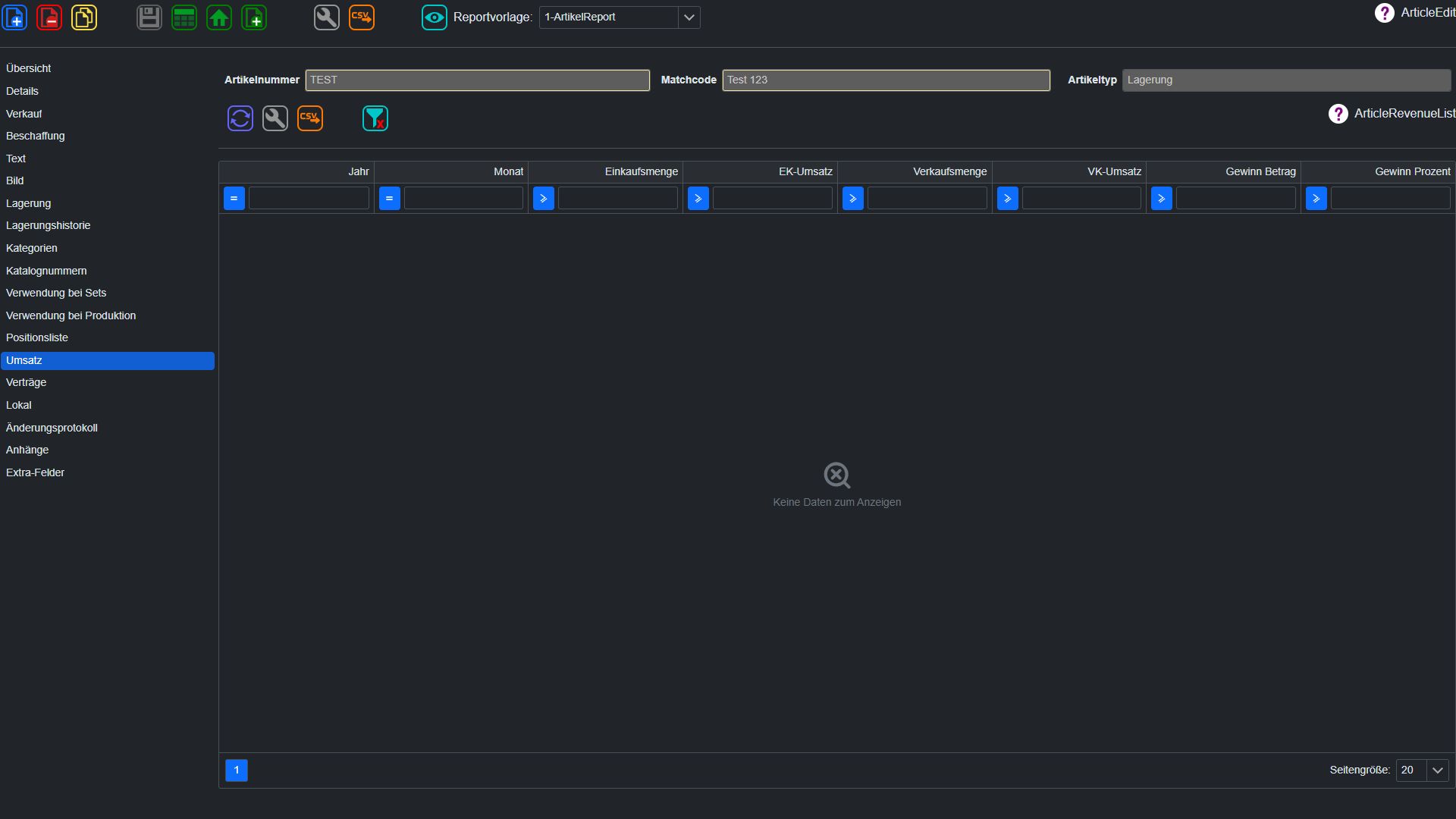Open the Jahr filter operator selector

pyautogui.click(x=234, y=199)
